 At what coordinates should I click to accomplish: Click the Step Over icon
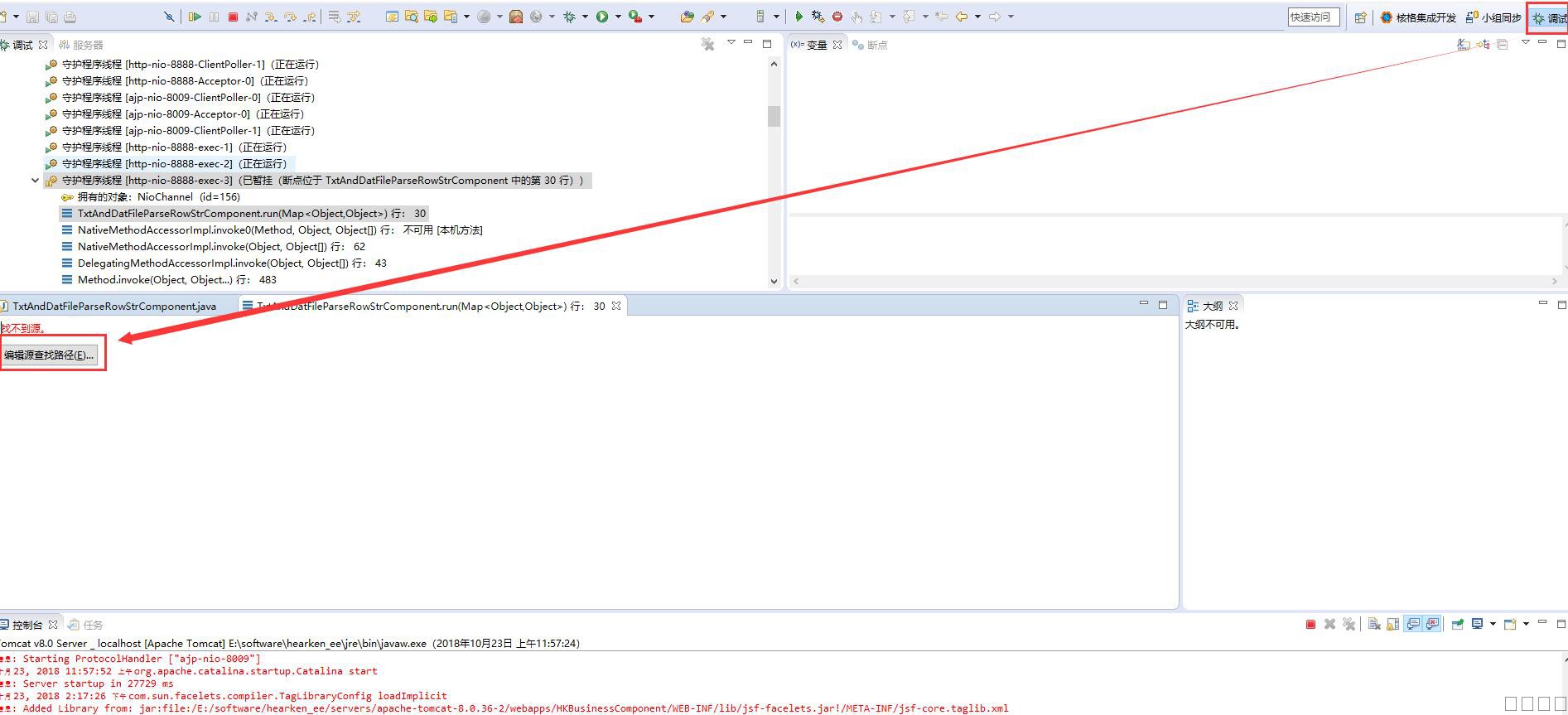[290, 17]
